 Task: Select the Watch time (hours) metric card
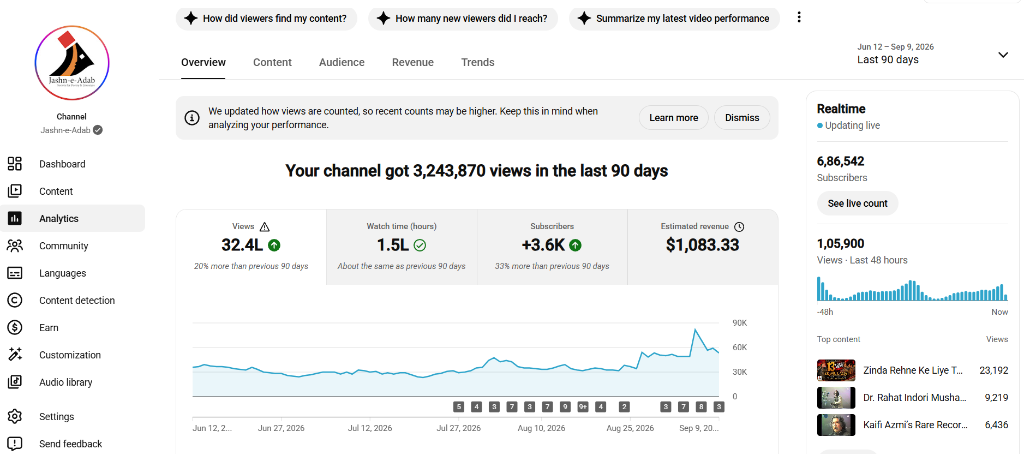click(402, 247)
